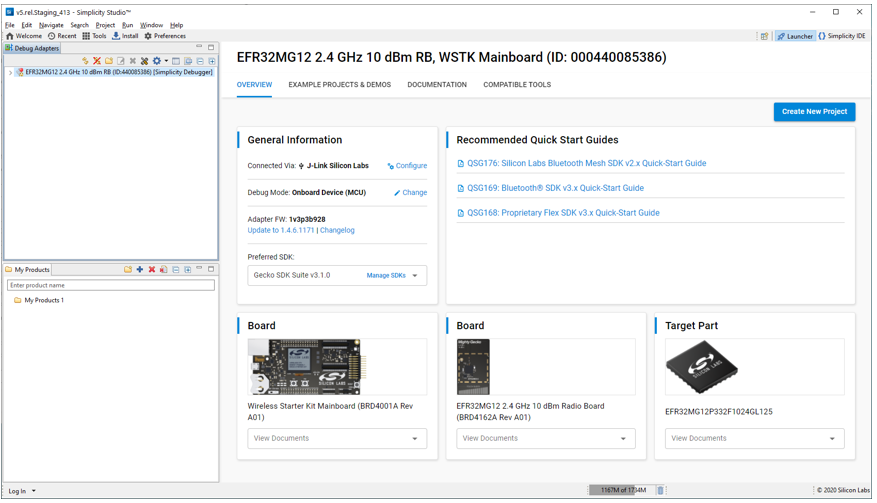Open the QSG169 Bluetooth SDK quick-start guide link
Image resolution: width=877 pixels, height=503 pixels.
pos(555,188)
